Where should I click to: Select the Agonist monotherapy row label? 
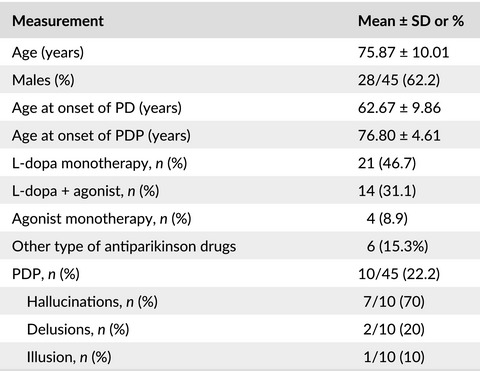[101, 219]
